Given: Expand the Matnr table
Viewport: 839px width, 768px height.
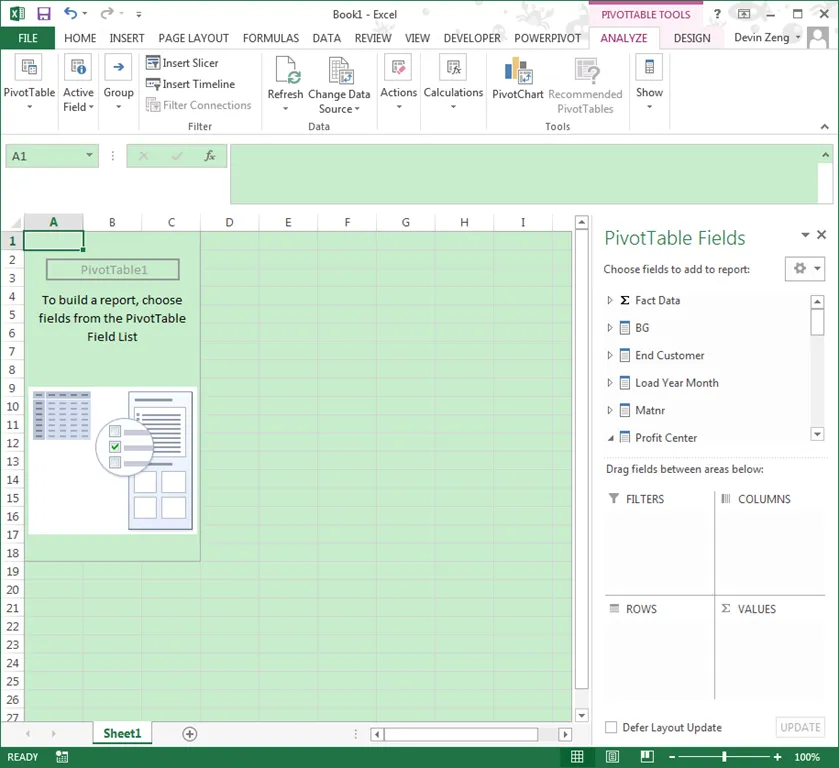Looking at the screenshot, I should pyautogui.click(x=609, y=410).
